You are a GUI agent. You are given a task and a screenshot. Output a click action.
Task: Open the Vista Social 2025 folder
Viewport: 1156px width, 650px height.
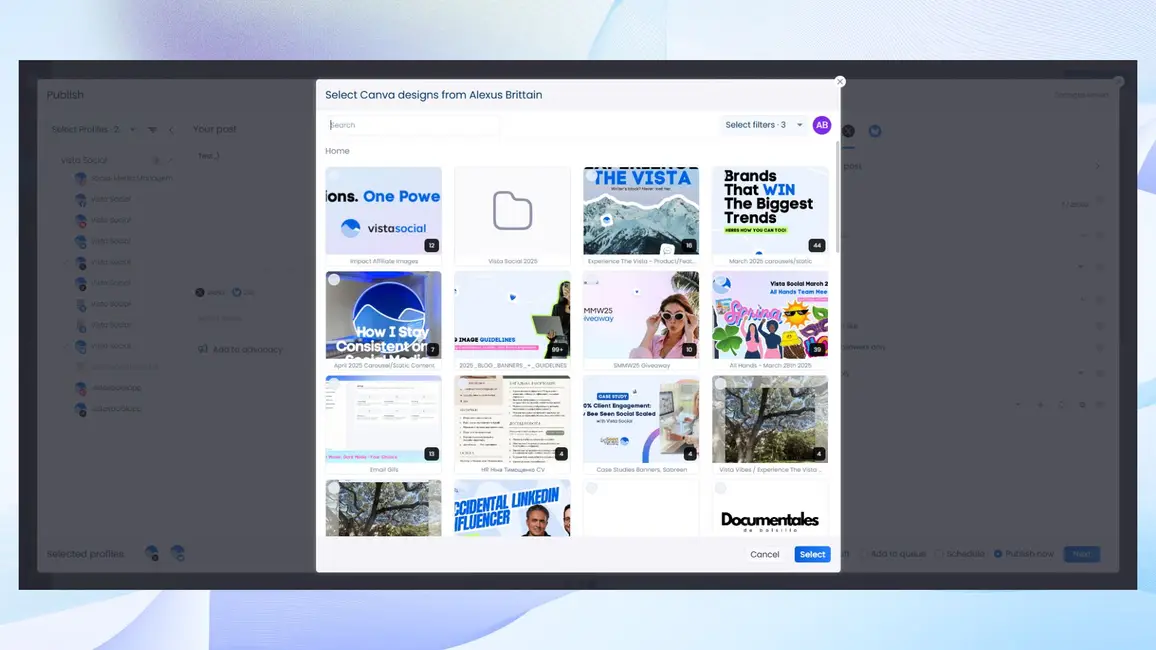pyautogui.click(x=512, y=211)
